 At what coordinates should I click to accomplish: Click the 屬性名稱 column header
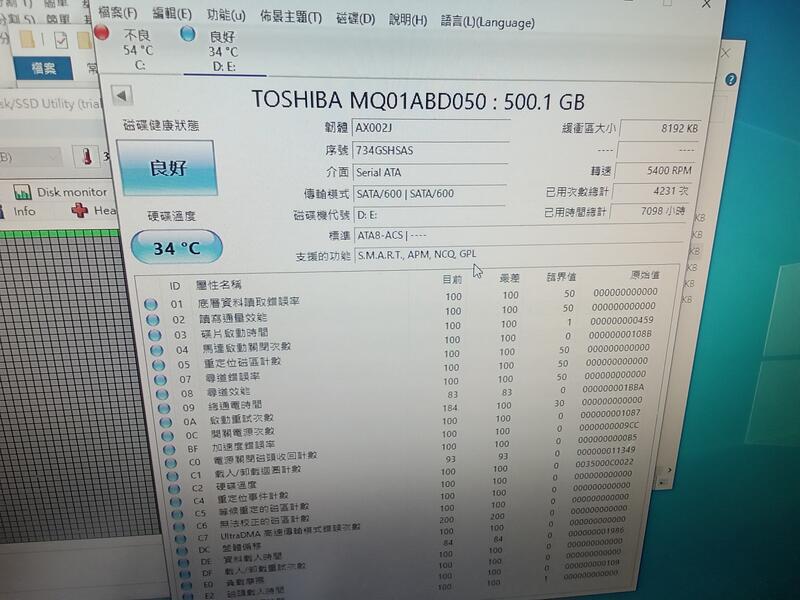[218, 285]
